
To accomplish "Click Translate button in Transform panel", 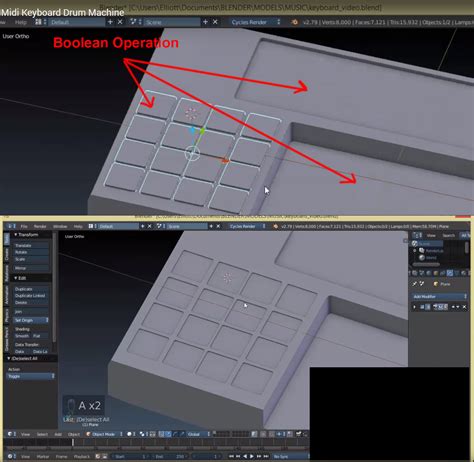I will click(31, 245).
